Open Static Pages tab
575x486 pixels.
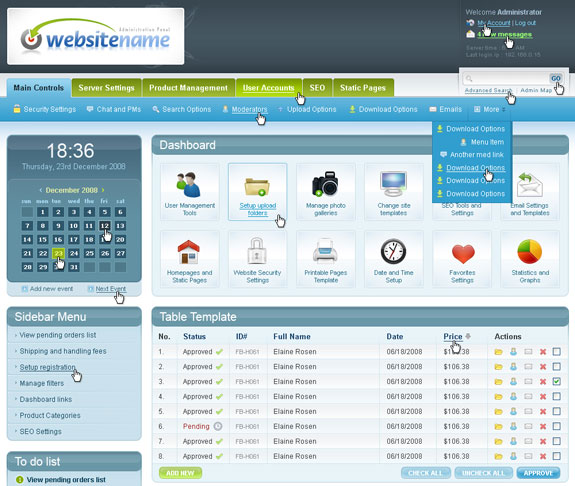pos(363,88)
